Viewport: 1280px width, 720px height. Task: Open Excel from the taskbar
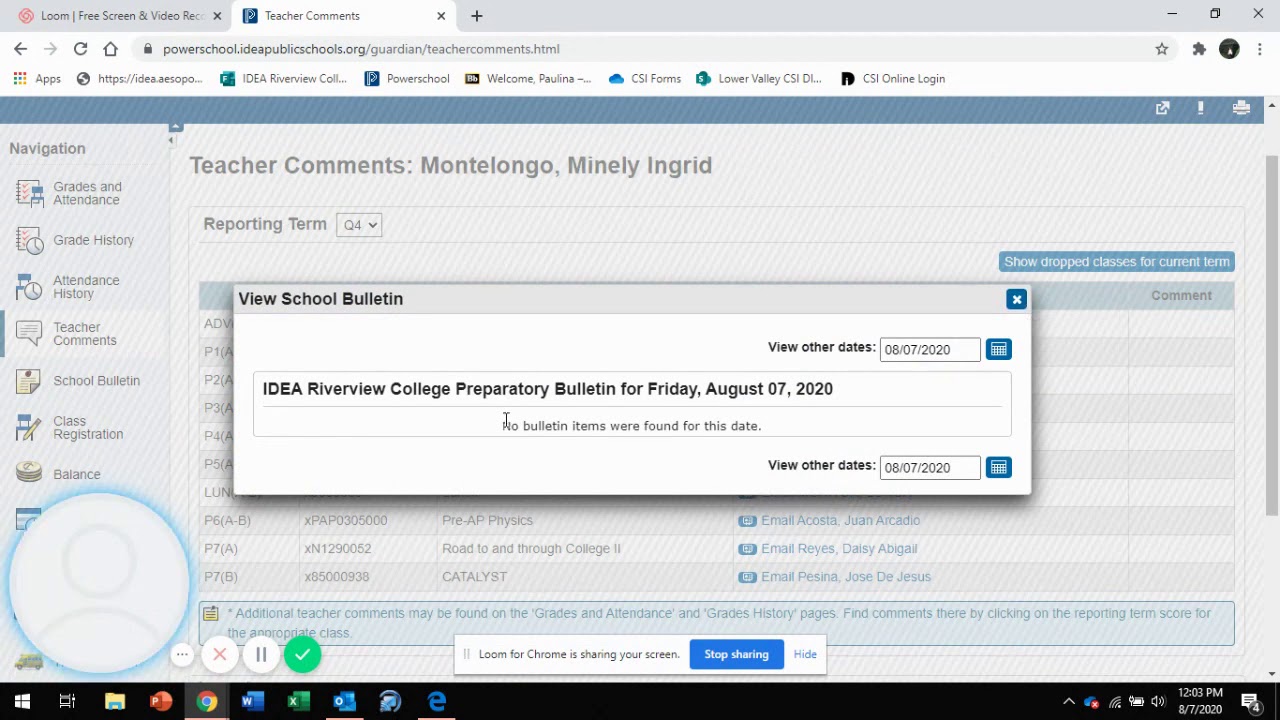click(298, 701)
